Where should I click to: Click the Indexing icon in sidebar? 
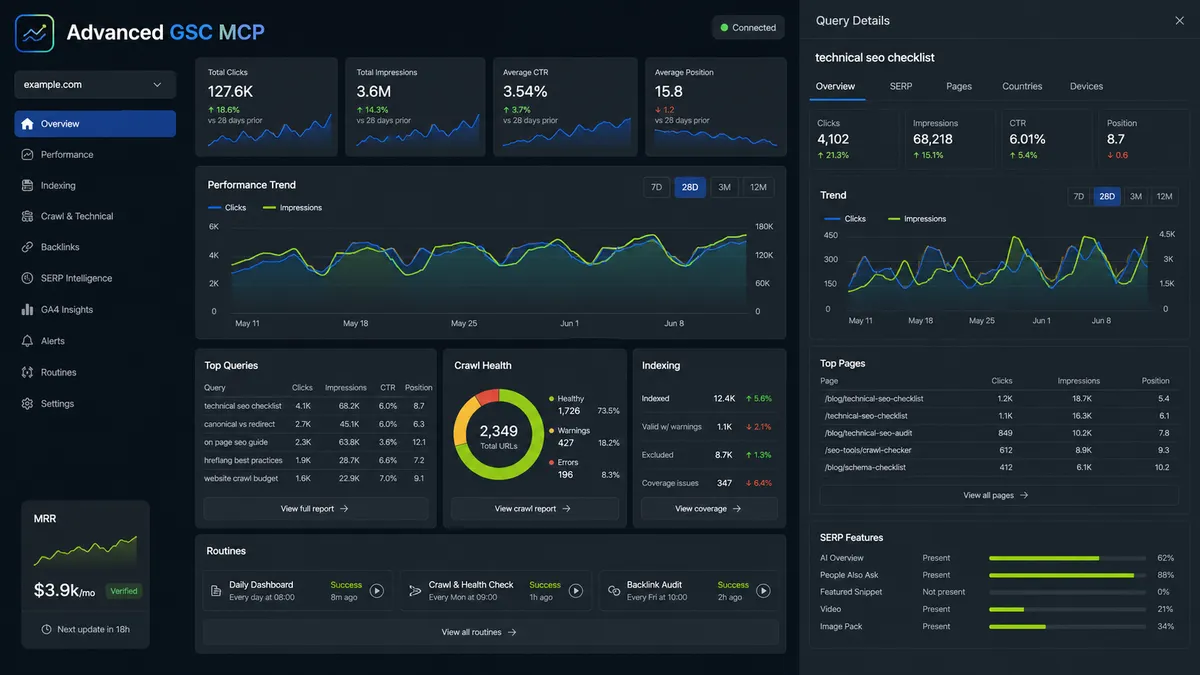(27, 186)
